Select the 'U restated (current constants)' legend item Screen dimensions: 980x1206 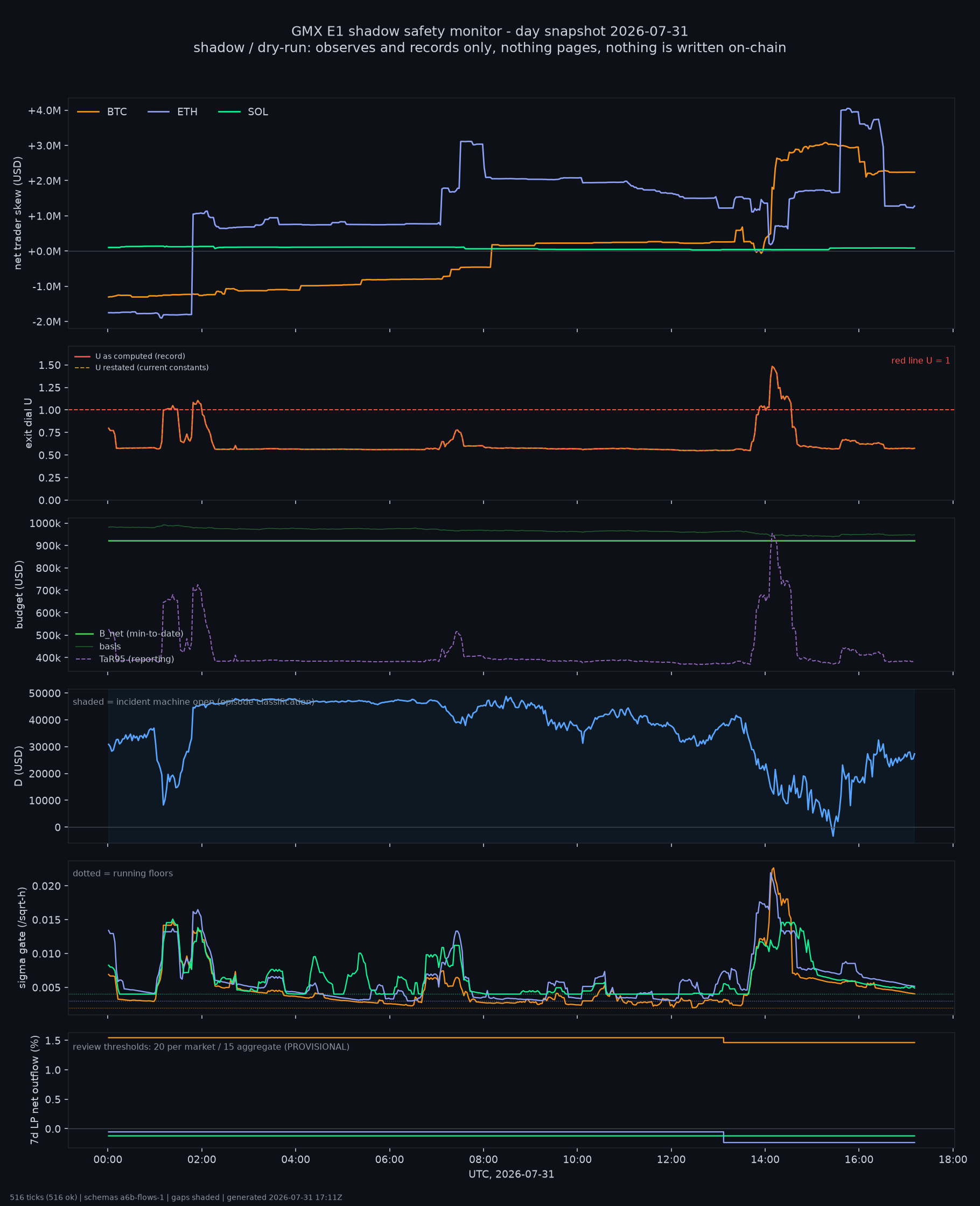pyautogui.click(x=142, y=367)
